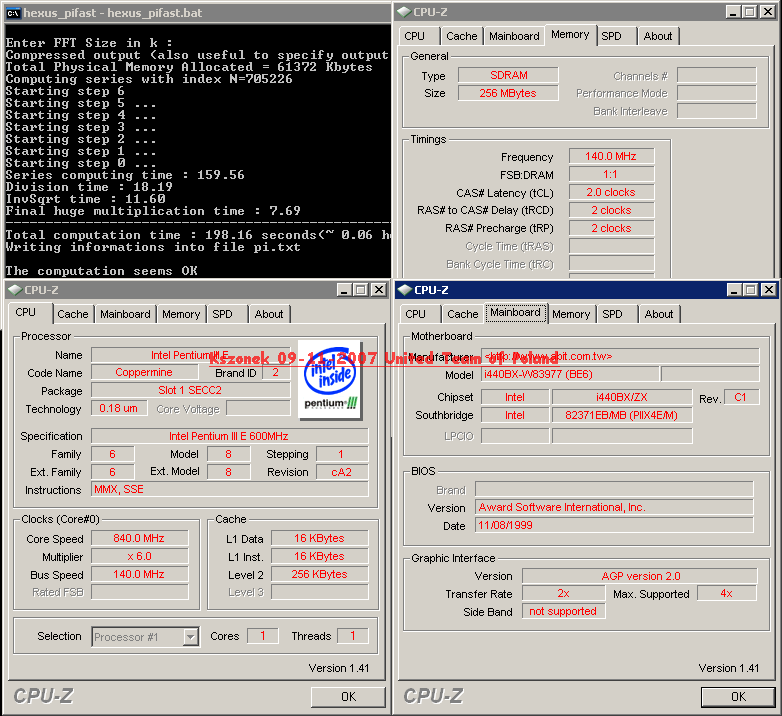Click the CPU-Z title bar icon in top-right window
The width and height of the screenshot is (782, 716).
[404, 12]
